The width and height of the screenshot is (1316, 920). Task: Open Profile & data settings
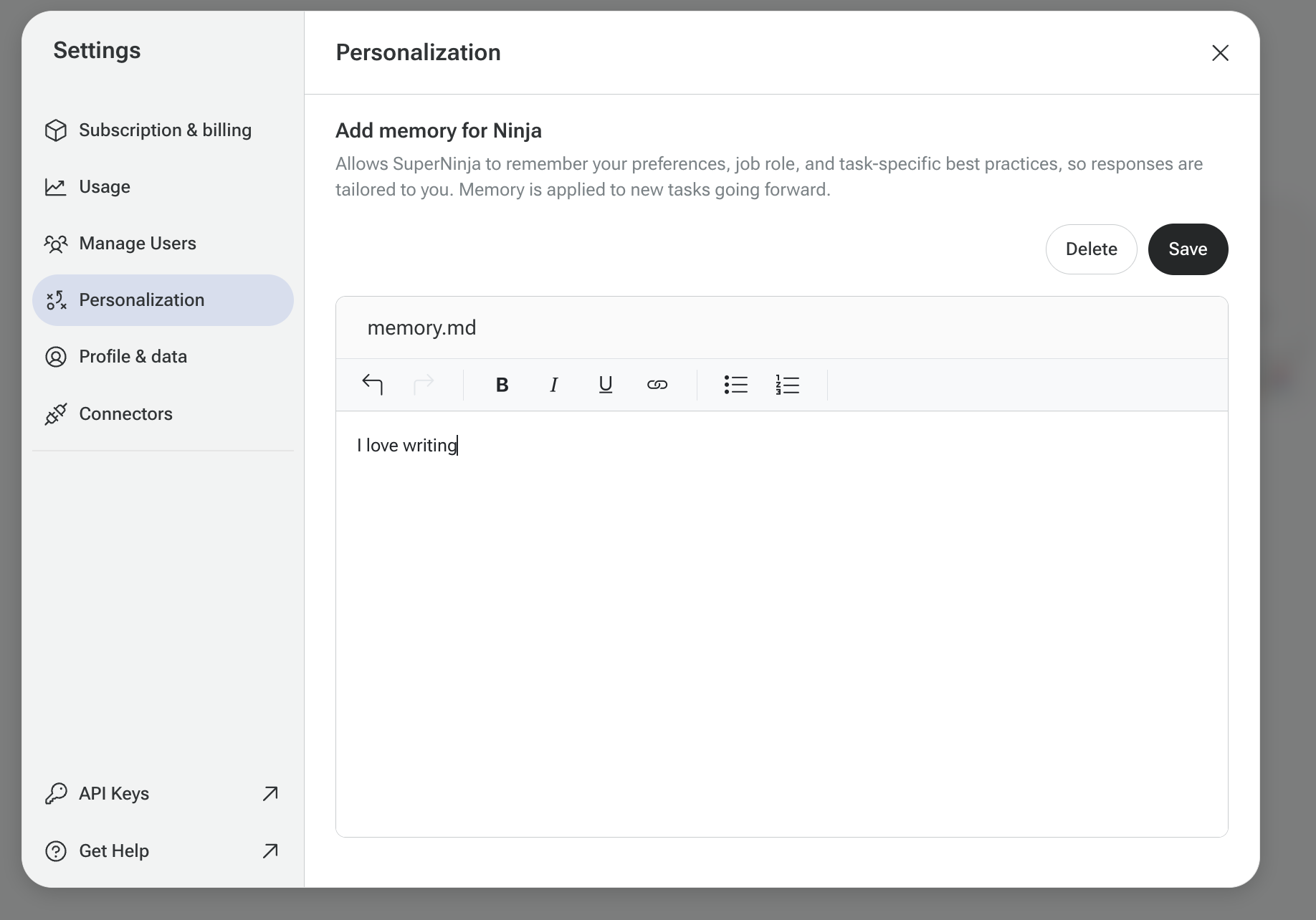click(163, 357)
